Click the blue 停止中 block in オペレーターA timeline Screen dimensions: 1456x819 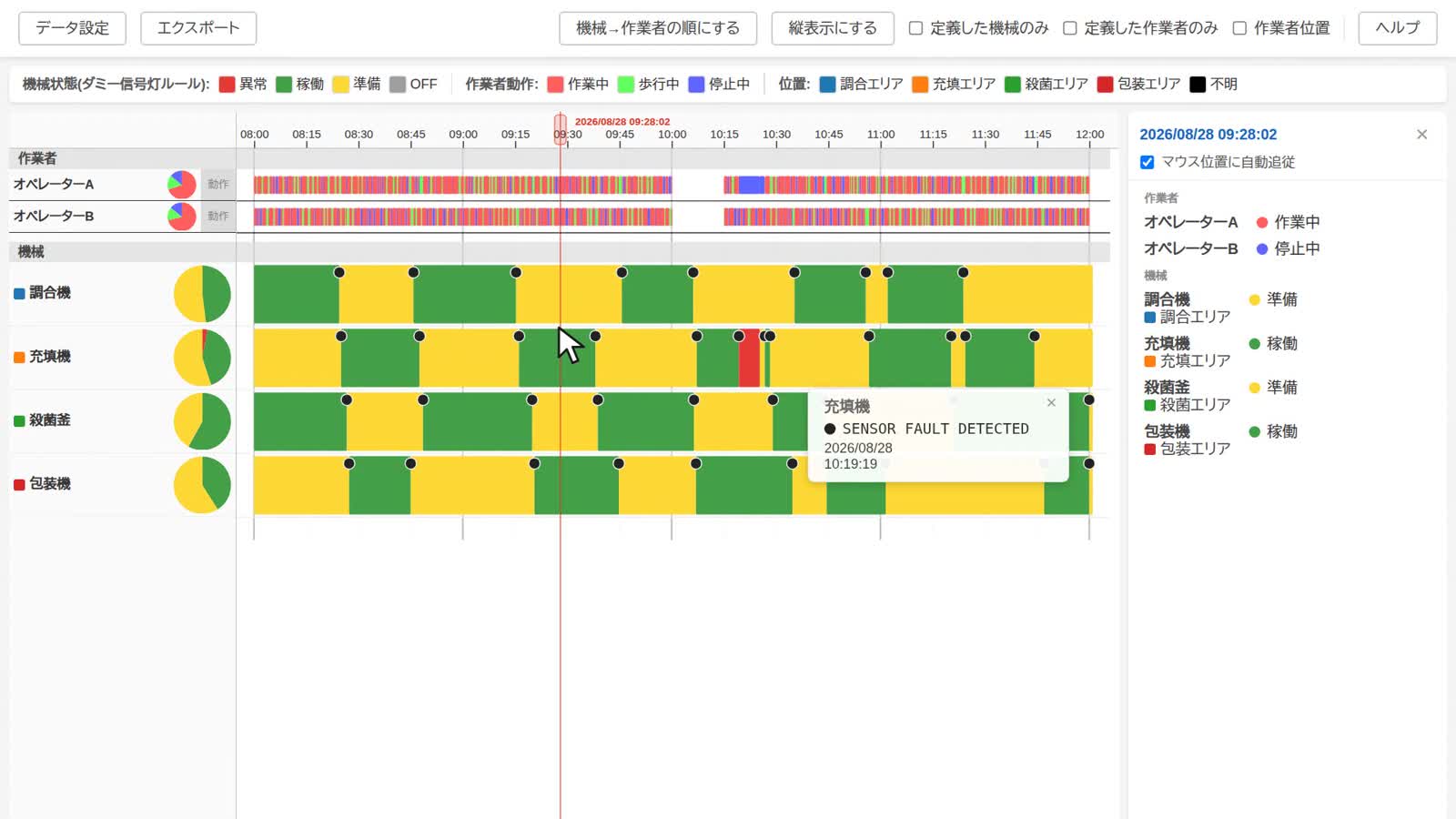pyautogui.click(x=751, y=185)
